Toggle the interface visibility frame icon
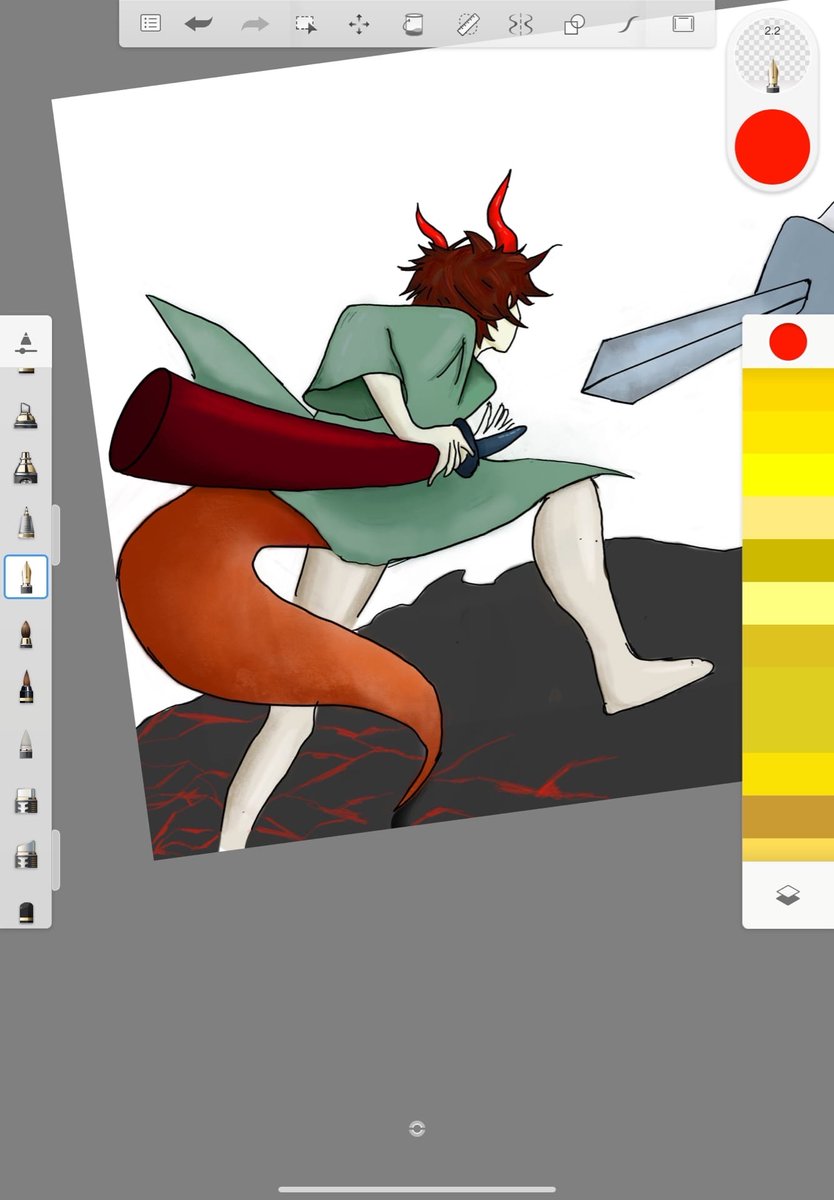Viewport: 834px width, 1200px height. (x=683, y=23)
